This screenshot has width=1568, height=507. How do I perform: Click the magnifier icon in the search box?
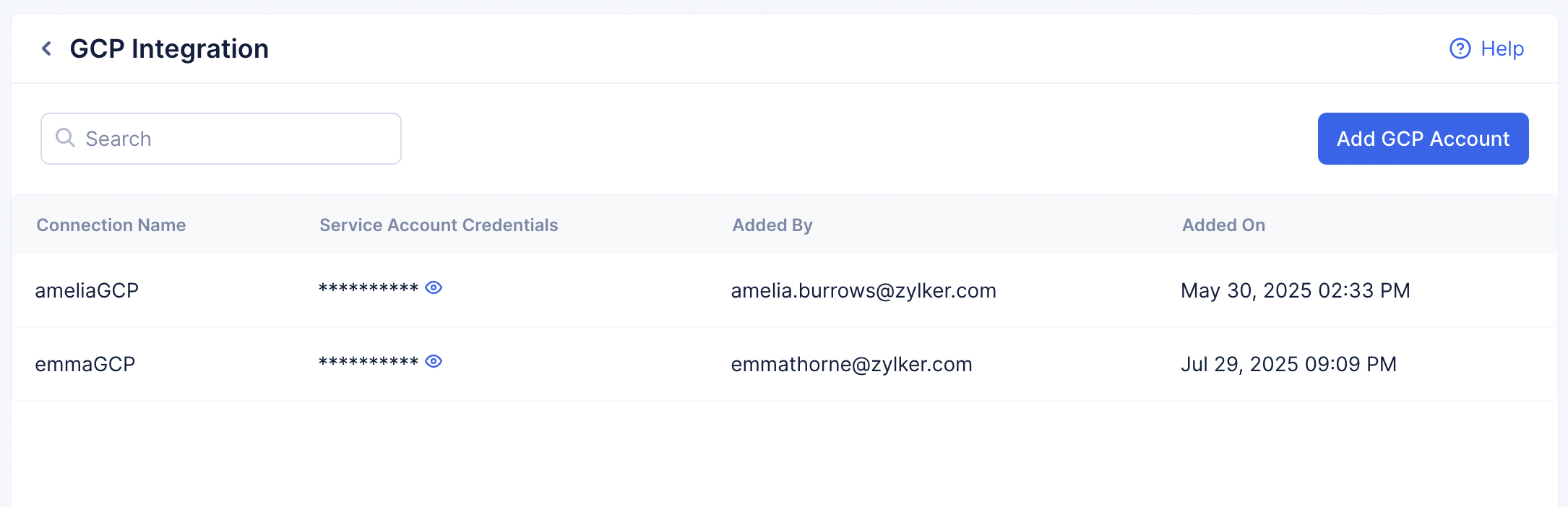pos(65,138)
